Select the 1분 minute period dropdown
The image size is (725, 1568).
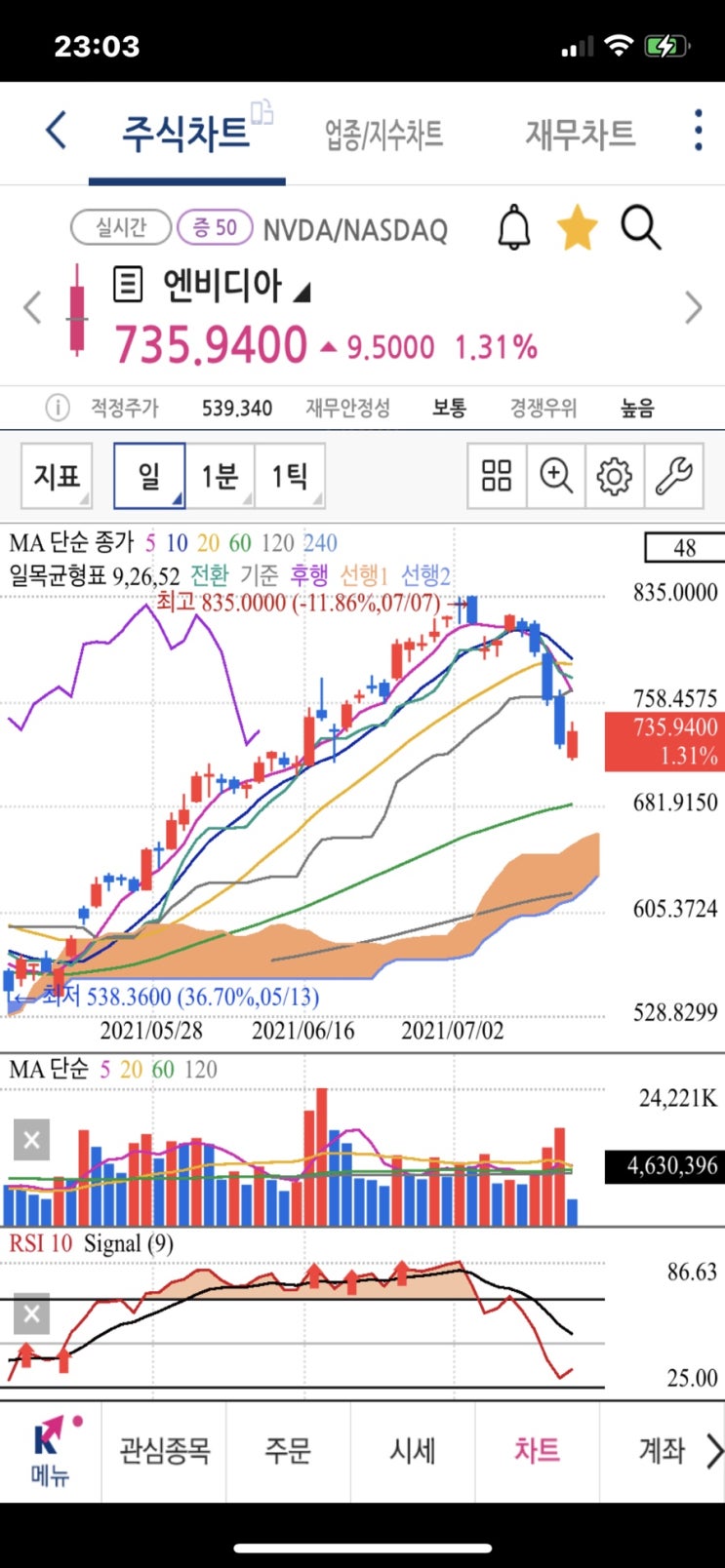coord(220,476)
